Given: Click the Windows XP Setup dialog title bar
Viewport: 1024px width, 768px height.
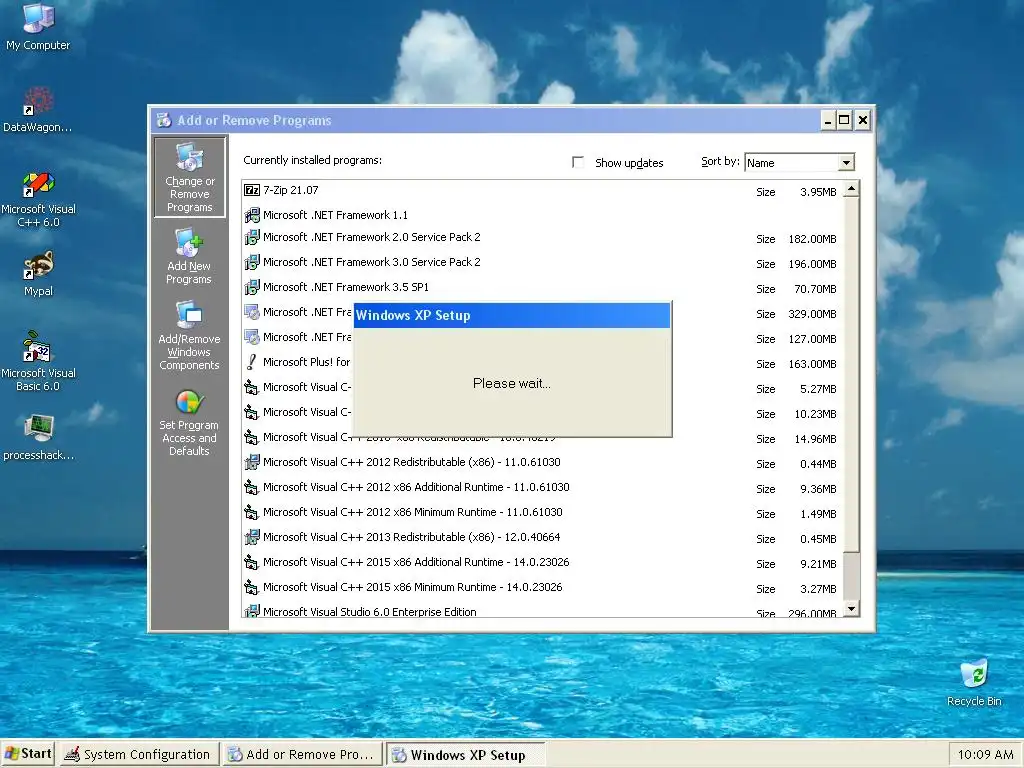Looking at the screenshot, I should [512, 315].
